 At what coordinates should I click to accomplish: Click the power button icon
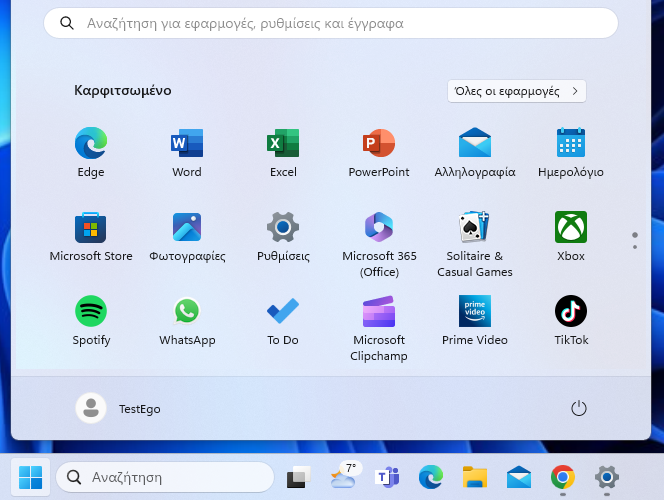pyautogui.click(x=578, y=409)
